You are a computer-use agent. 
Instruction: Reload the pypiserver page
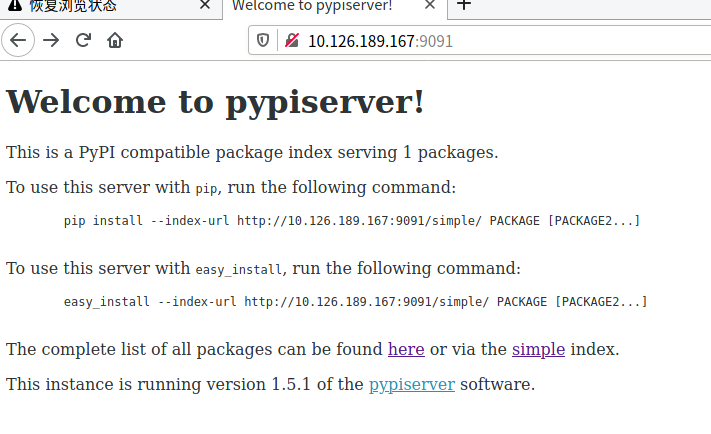coord(83,40)
